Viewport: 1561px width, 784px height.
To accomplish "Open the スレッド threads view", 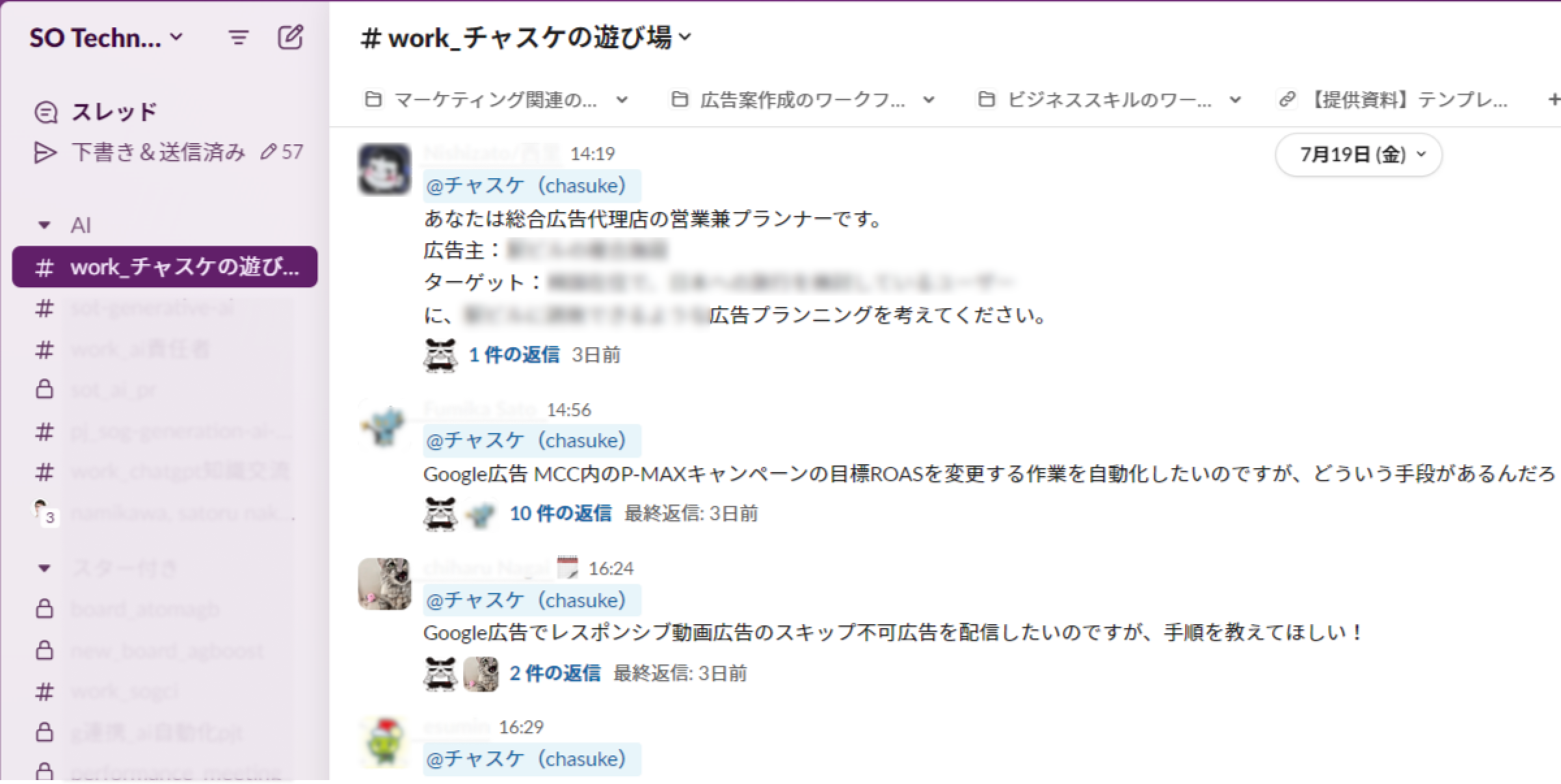I will tap(96, 112).
